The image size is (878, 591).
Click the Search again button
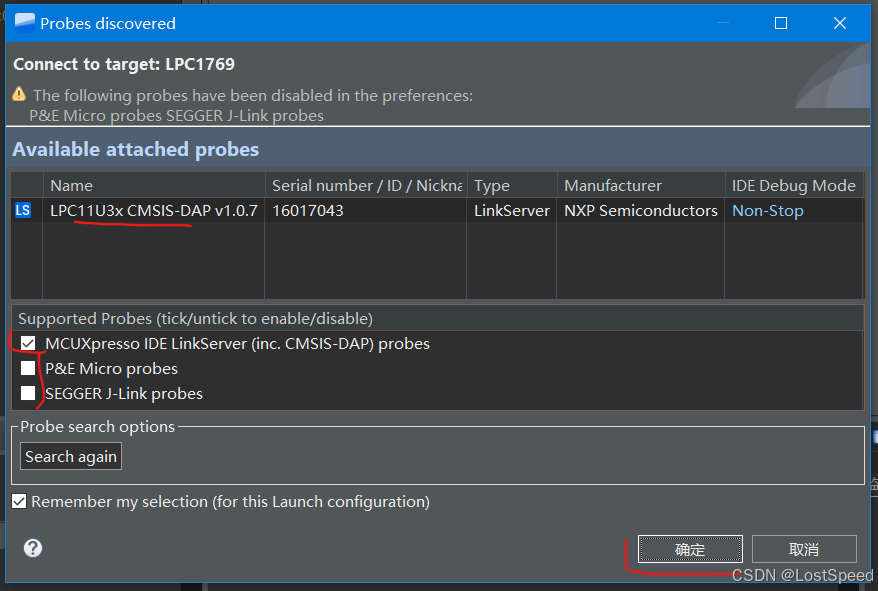coord(71,457)
